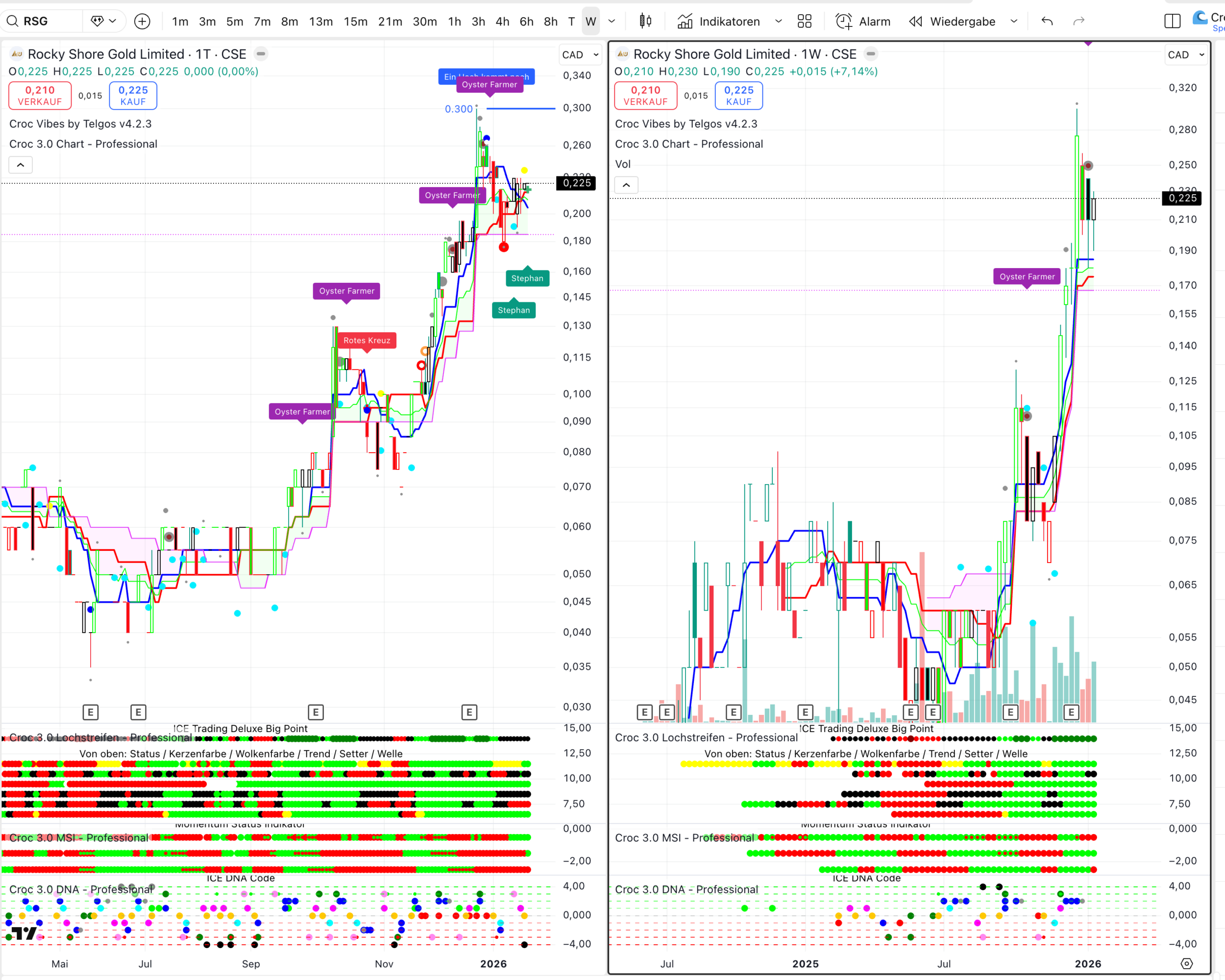Viewport: 1225px width, 980px height.
Task: Collapse the left chart's indicator legend
Action: (21, 165)
